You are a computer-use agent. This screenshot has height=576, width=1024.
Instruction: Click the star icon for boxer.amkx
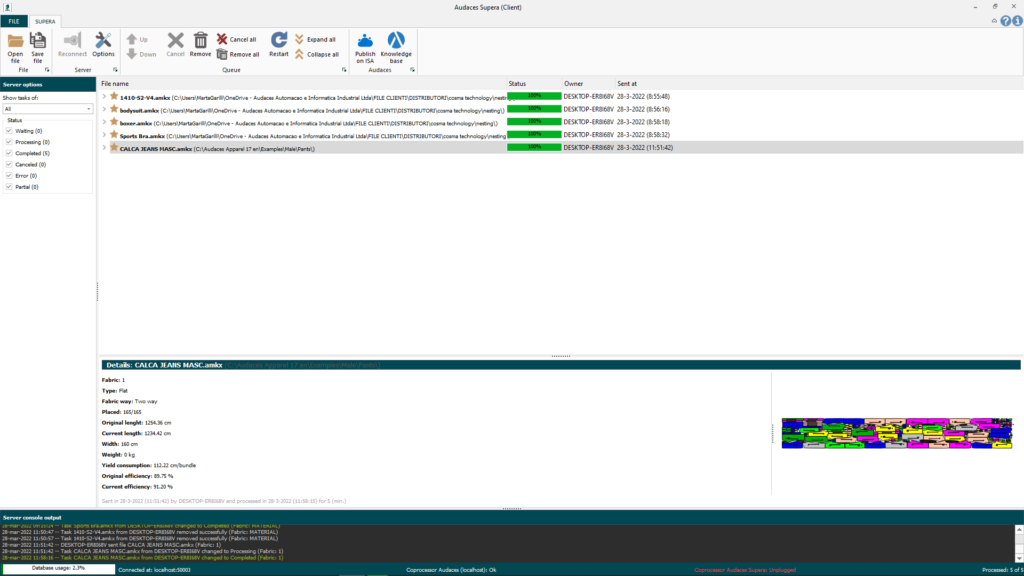[114, 122]
